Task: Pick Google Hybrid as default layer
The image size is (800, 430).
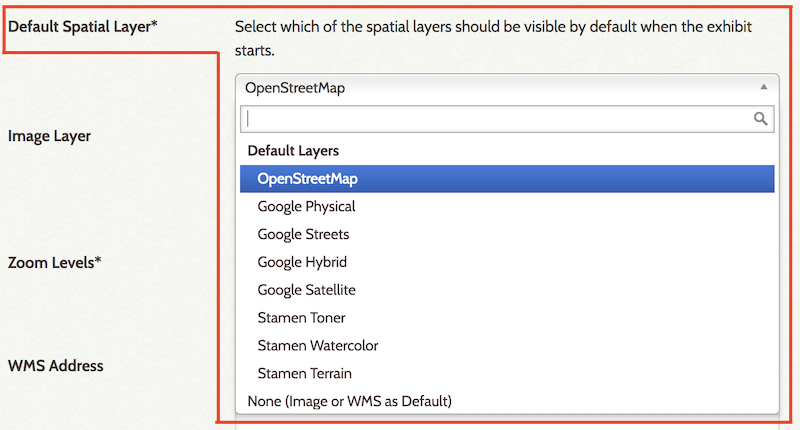Action: click(x=302, y=262)
